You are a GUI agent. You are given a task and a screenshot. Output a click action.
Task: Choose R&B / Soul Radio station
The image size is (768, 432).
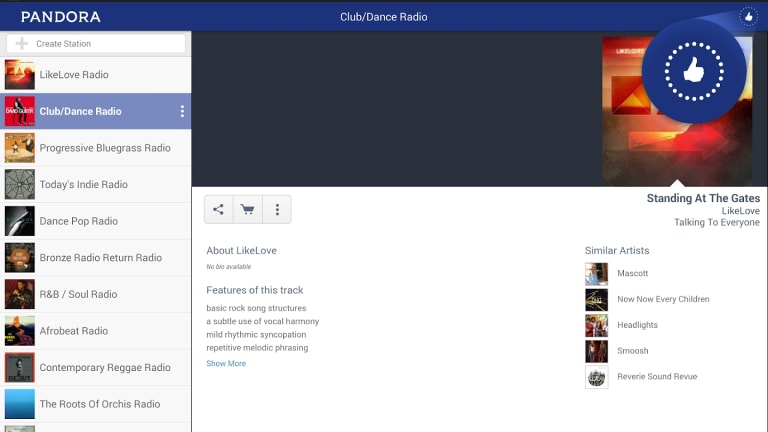click(96, 294)
